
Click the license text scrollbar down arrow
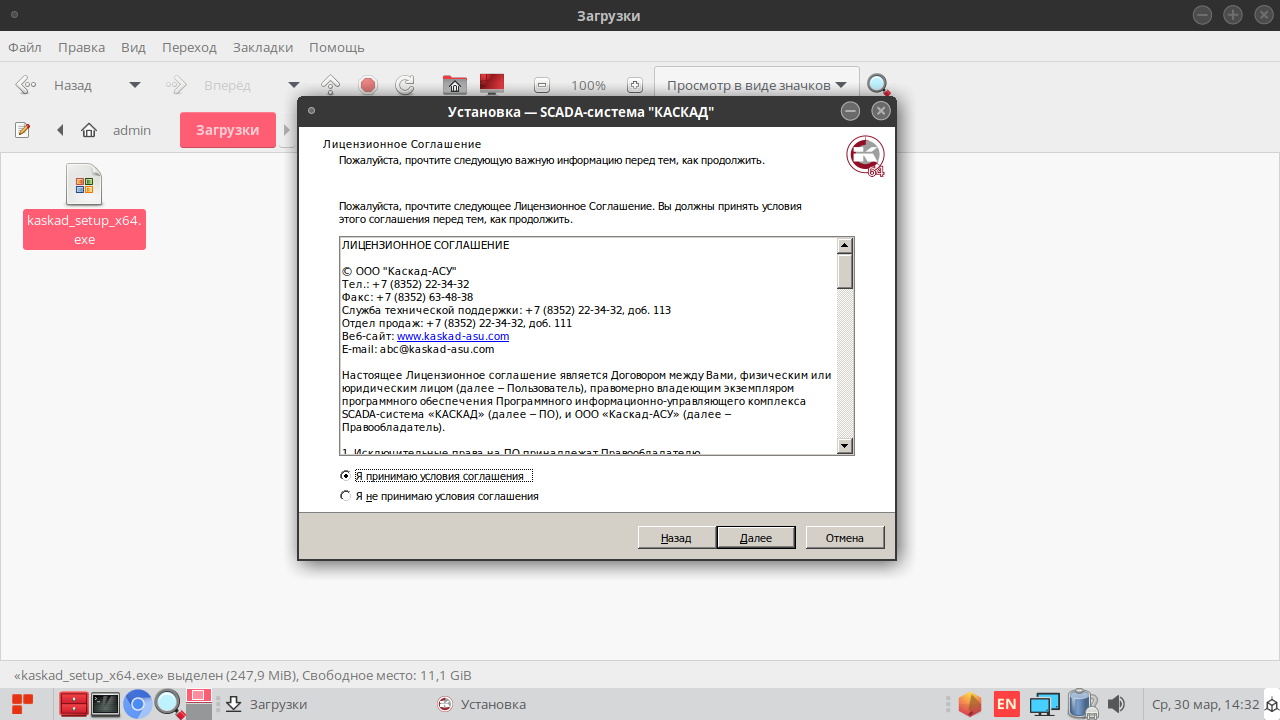point(845,446)
